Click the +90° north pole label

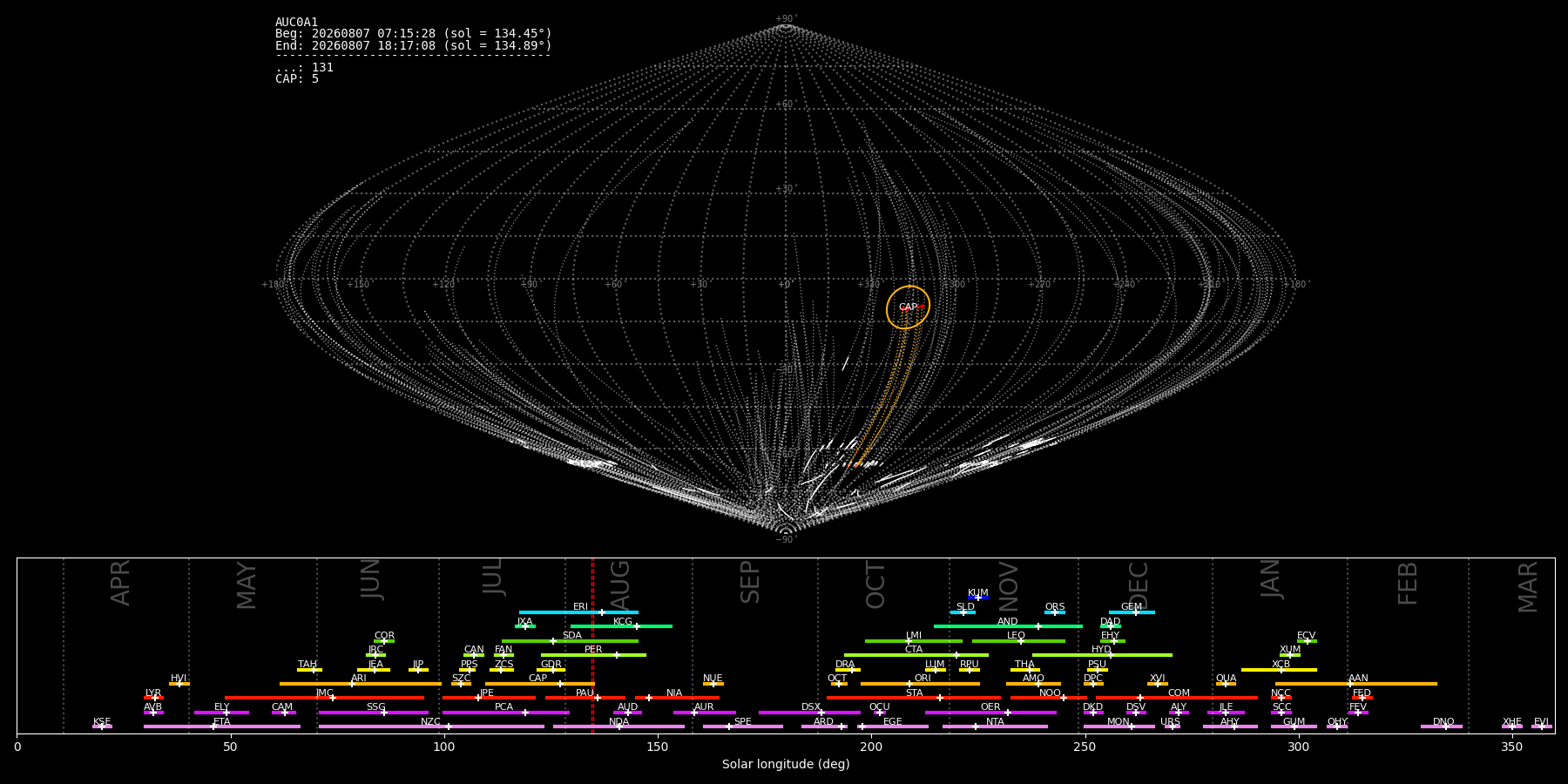point(786,19)
